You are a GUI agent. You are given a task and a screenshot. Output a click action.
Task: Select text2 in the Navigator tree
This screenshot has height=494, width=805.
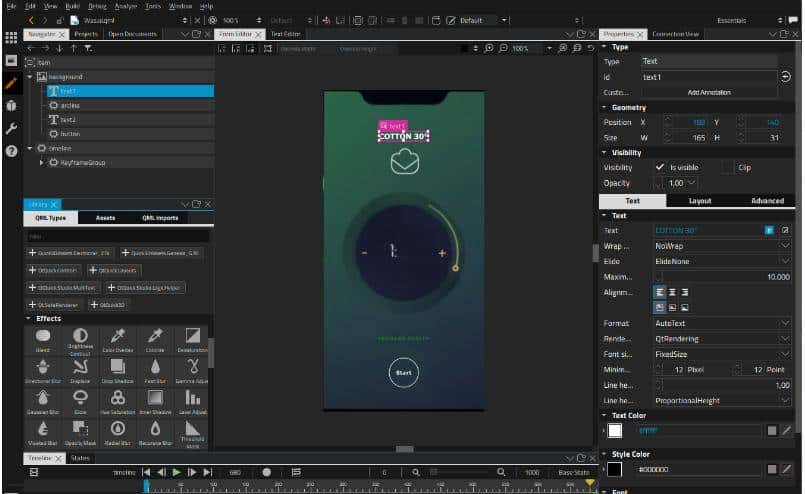coord(128,120)
